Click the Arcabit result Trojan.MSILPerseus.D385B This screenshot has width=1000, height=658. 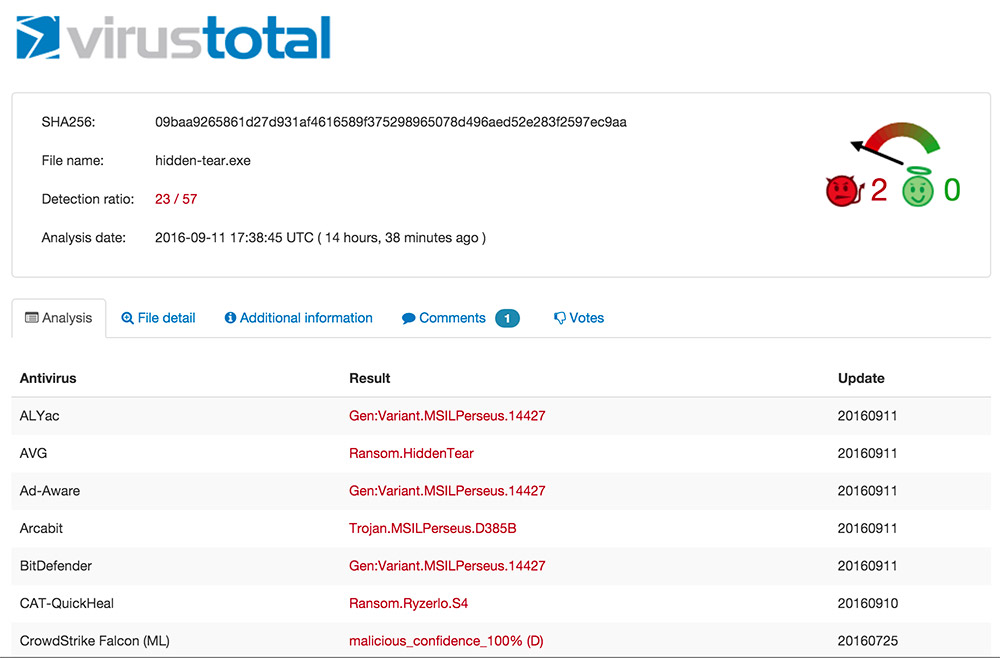432,529
